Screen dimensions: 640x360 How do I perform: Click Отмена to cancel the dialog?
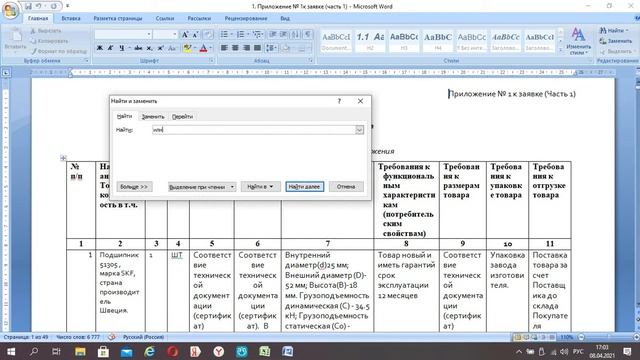[346, 187]
